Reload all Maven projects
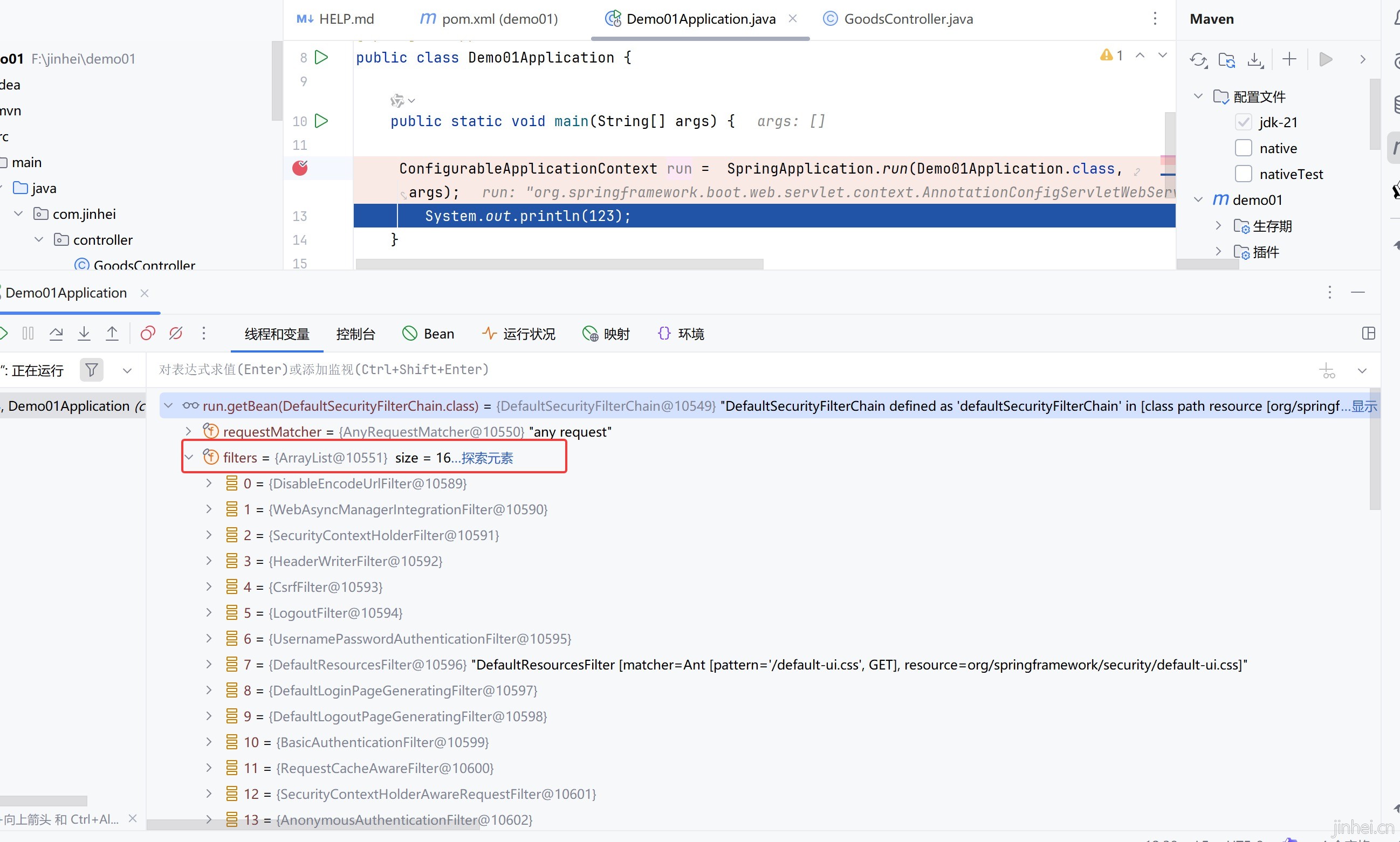 pyautogui.click(x=1198, y=60)
